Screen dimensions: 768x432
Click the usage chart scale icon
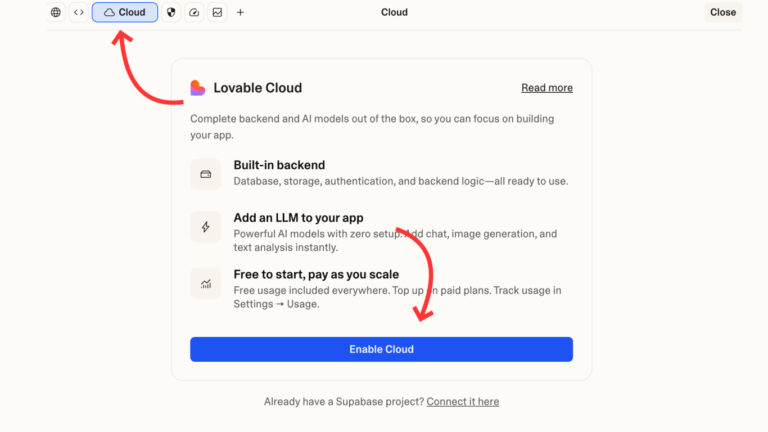click(x=205, y=283)
